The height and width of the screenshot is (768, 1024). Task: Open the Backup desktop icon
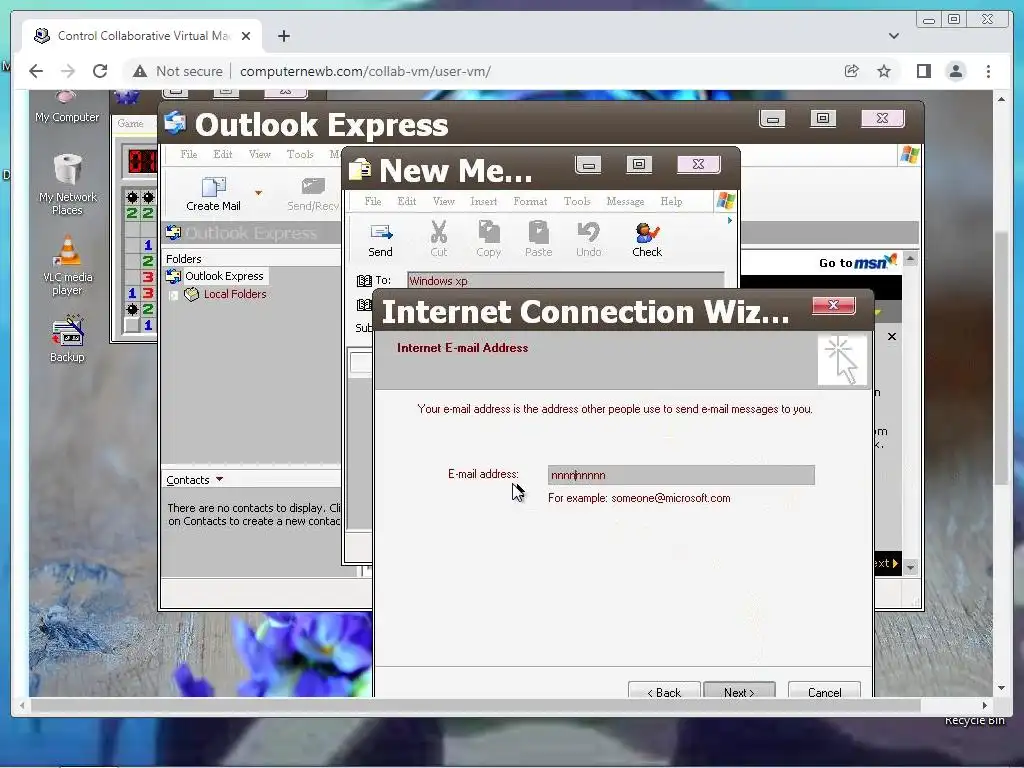pyautogui.click(x=67, y=338)
